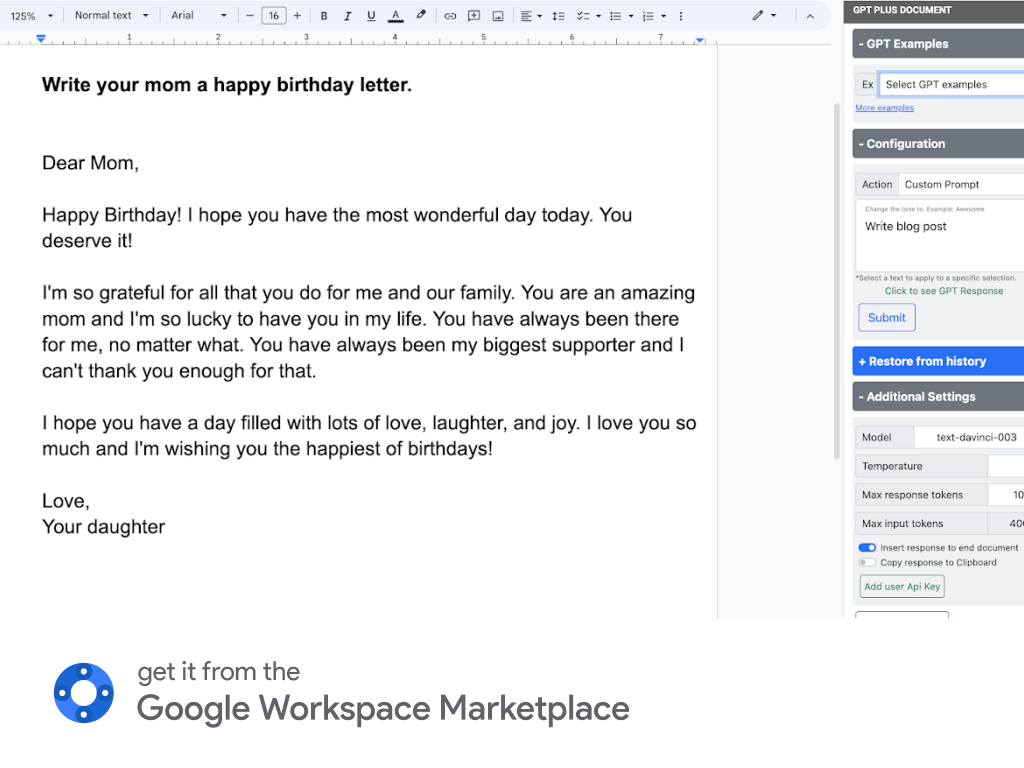Enable Copy response to Clipboard
The height and width of the screenshot is (768, 1024).
865,562
